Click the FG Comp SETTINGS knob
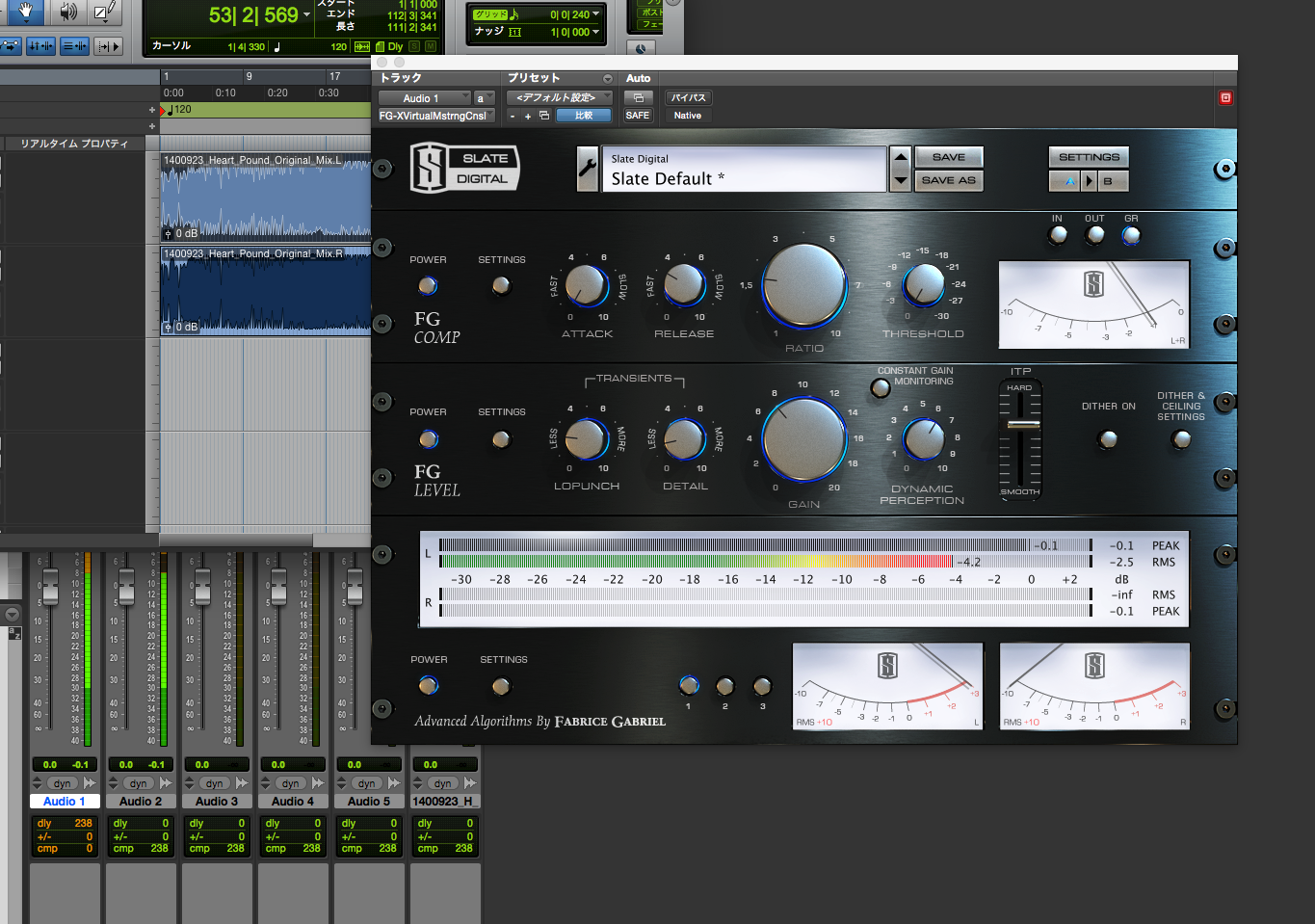Screen dimensions: 1315x924 501,285
